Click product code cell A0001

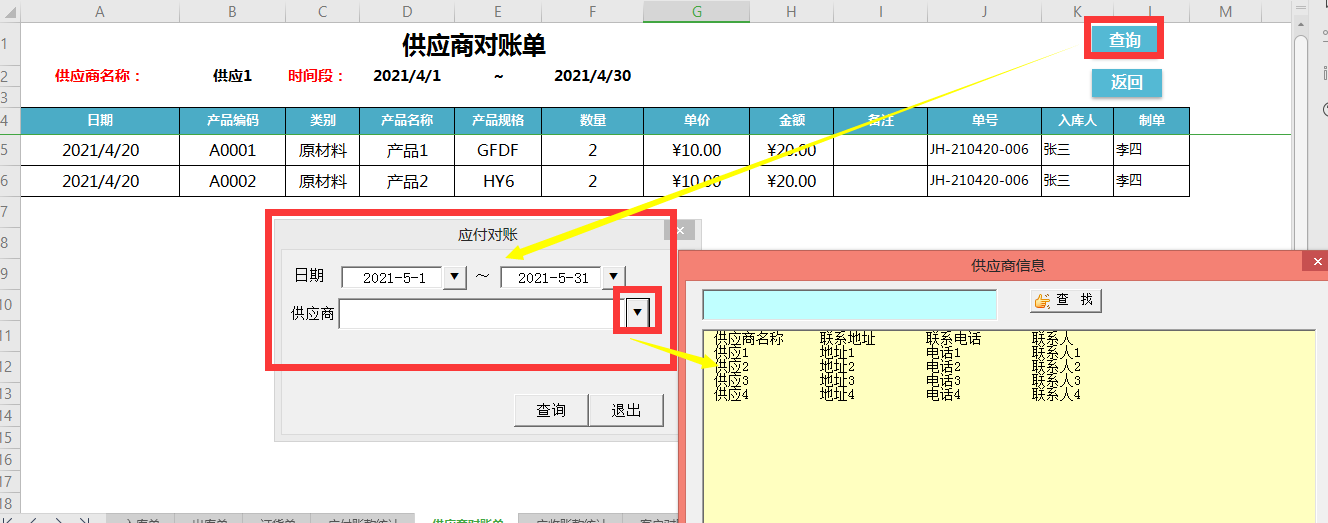point(232,150)
